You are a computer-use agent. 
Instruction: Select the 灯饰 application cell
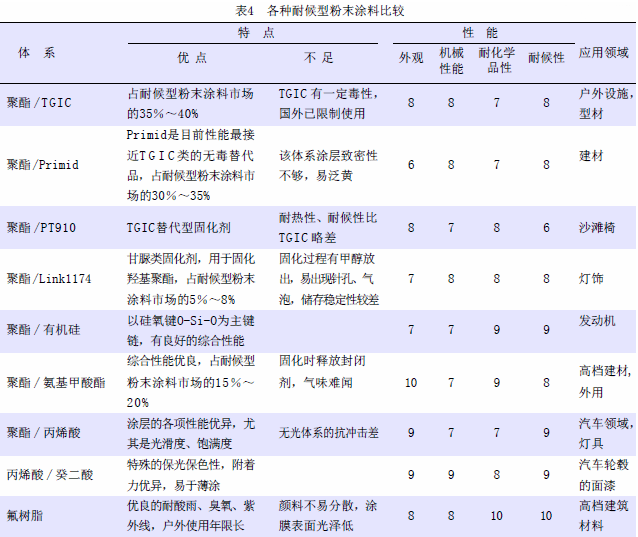coord(592,279)
